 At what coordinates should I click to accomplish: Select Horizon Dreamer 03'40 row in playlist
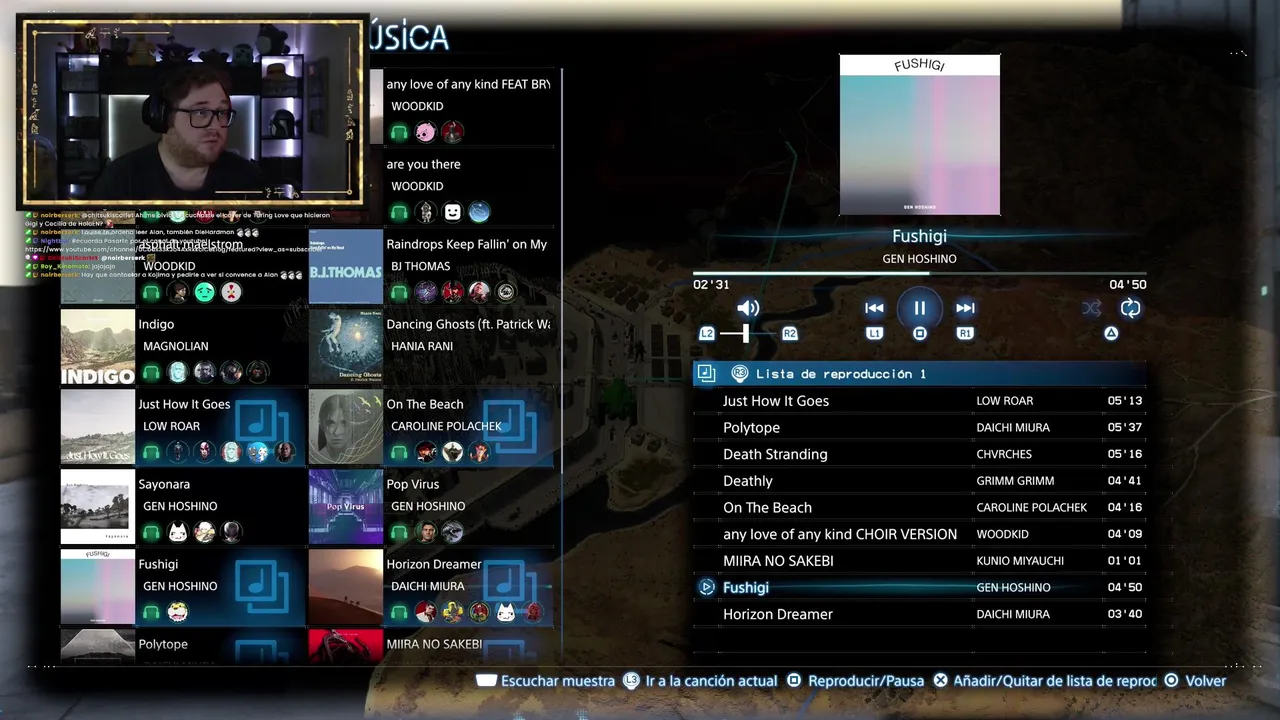920,614
